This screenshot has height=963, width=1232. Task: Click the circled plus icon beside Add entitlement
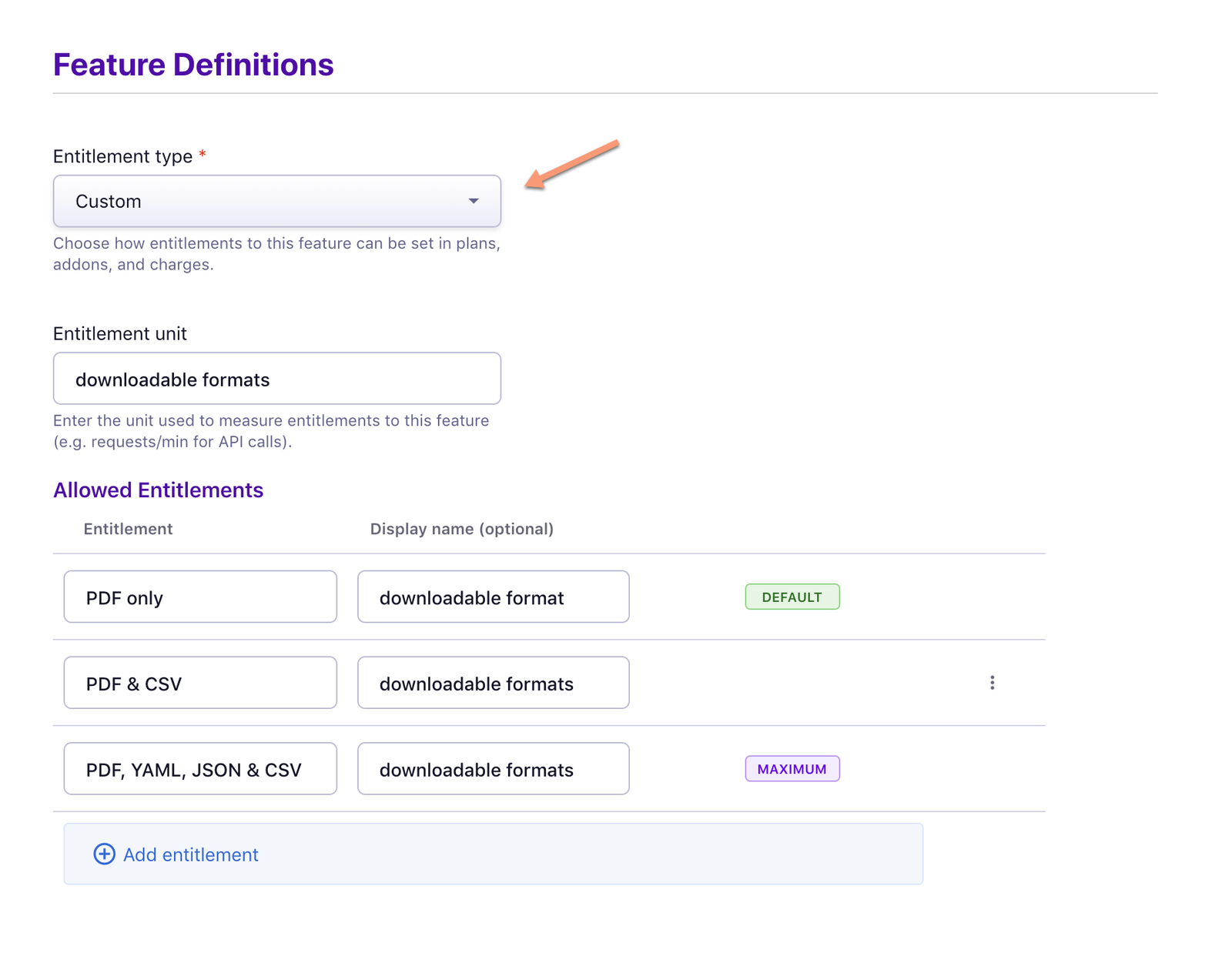point(104,854)
